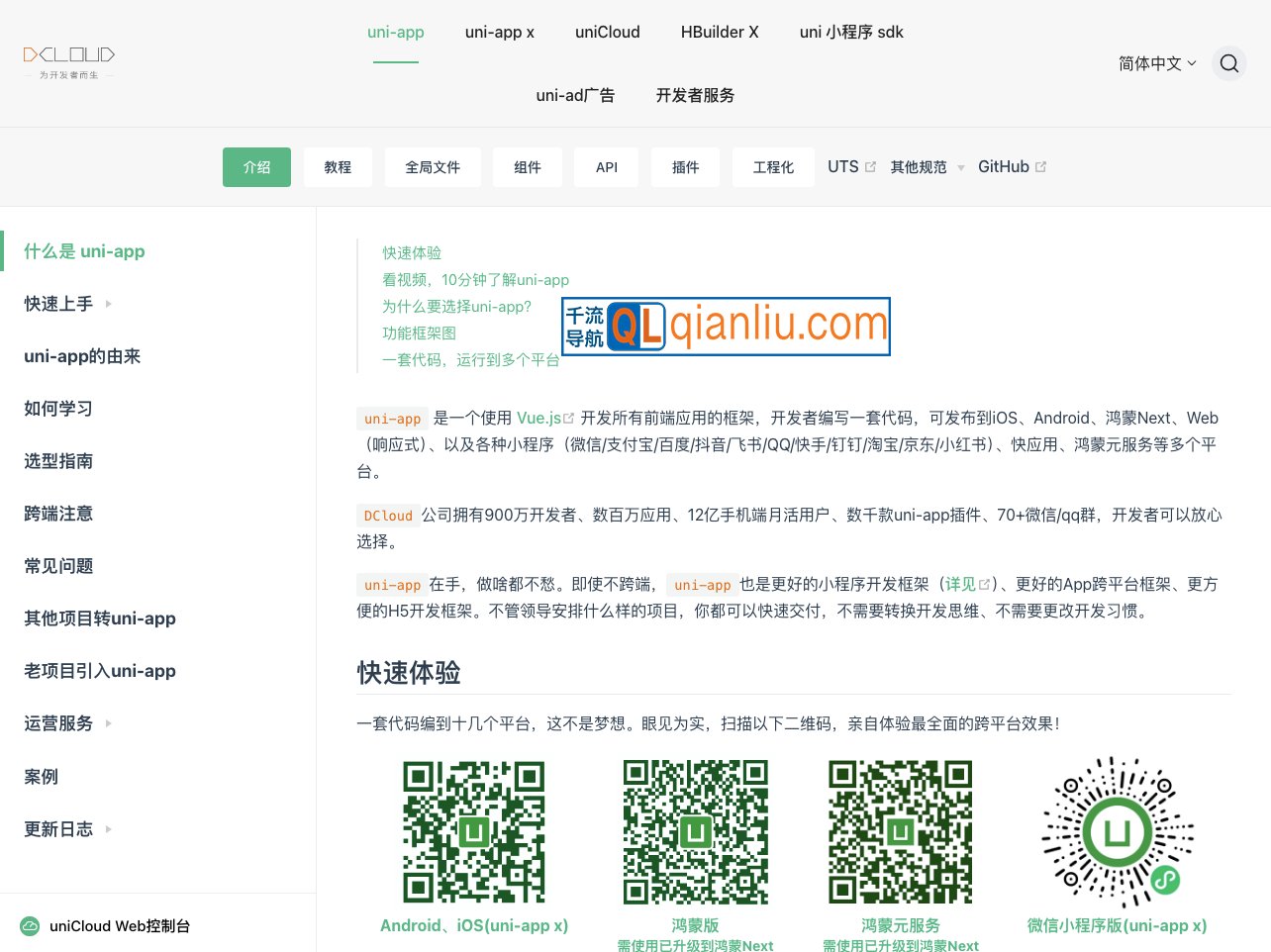Expand the 更新日志 sidebar section
Screen dimensions: 1271x952
click(x=109, y=829)
